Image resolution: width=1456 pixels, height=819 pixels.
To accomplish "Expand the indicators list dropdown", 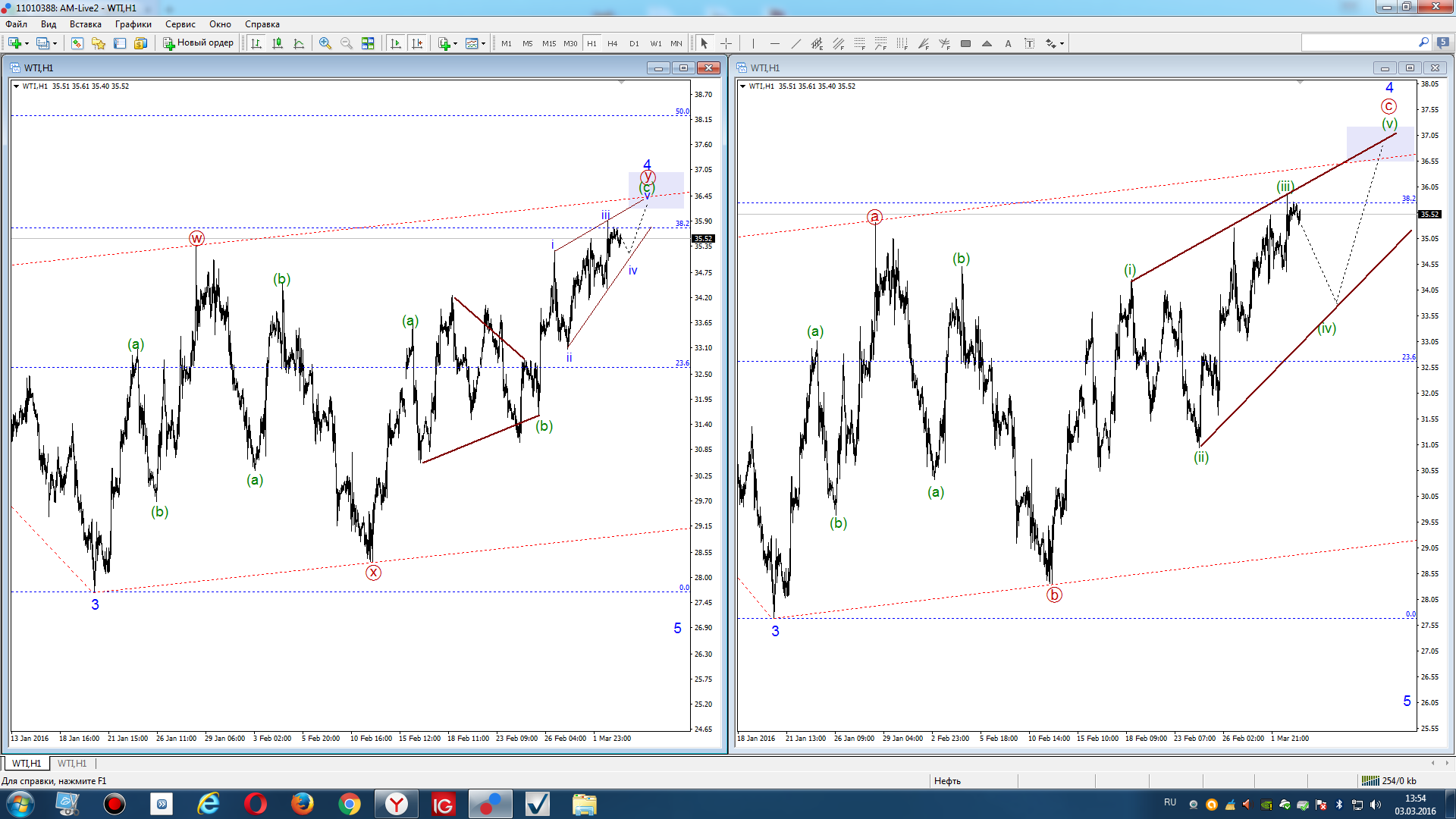I will pyautogui.click(x=455, y=43).
